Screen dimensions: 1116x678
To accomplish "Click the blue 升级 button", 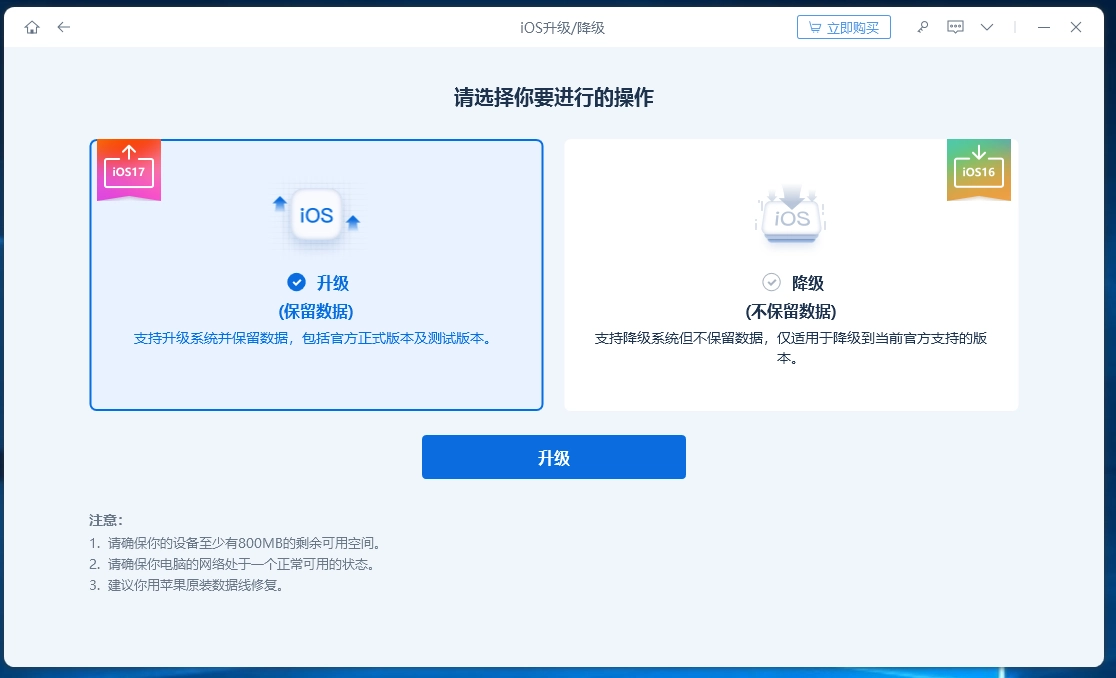I will pyautogui.click(x=554, y=457).
